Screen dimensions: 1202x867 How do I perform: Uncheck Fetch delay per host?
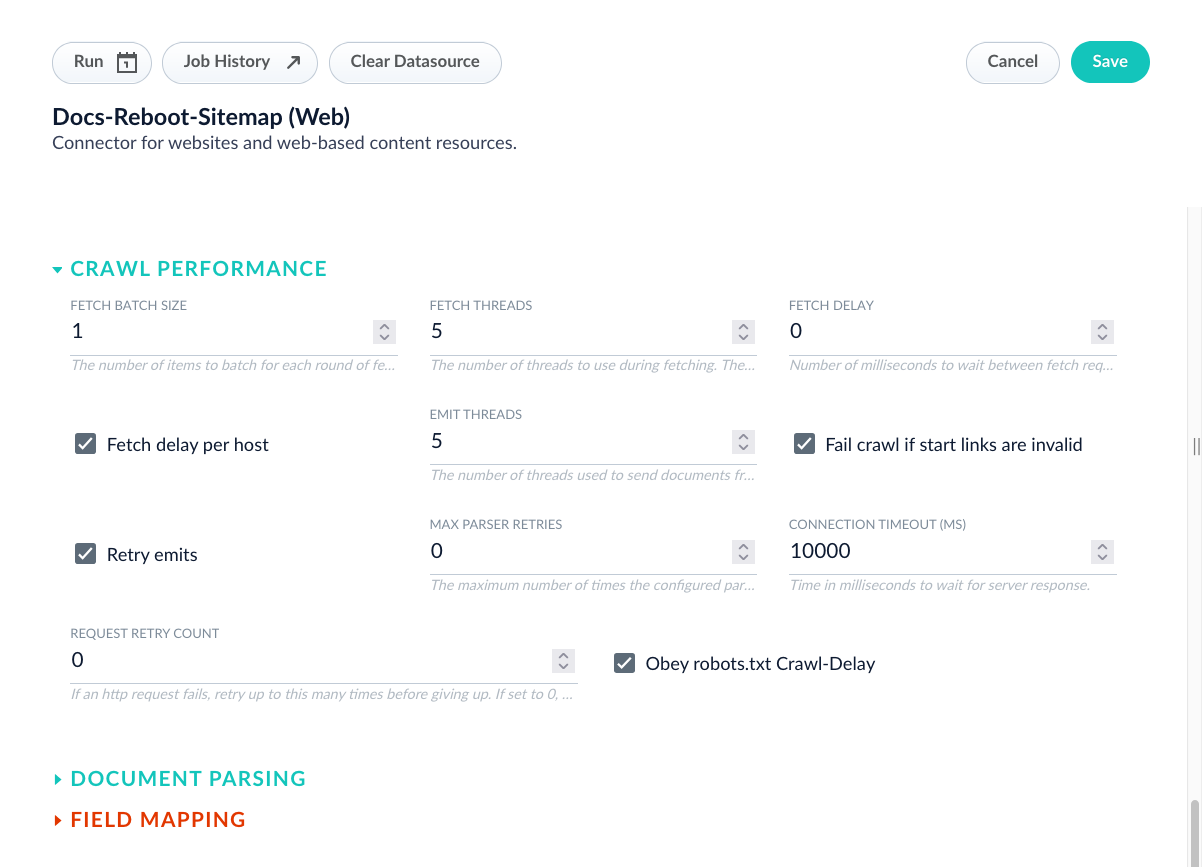[x=86, y=444]
